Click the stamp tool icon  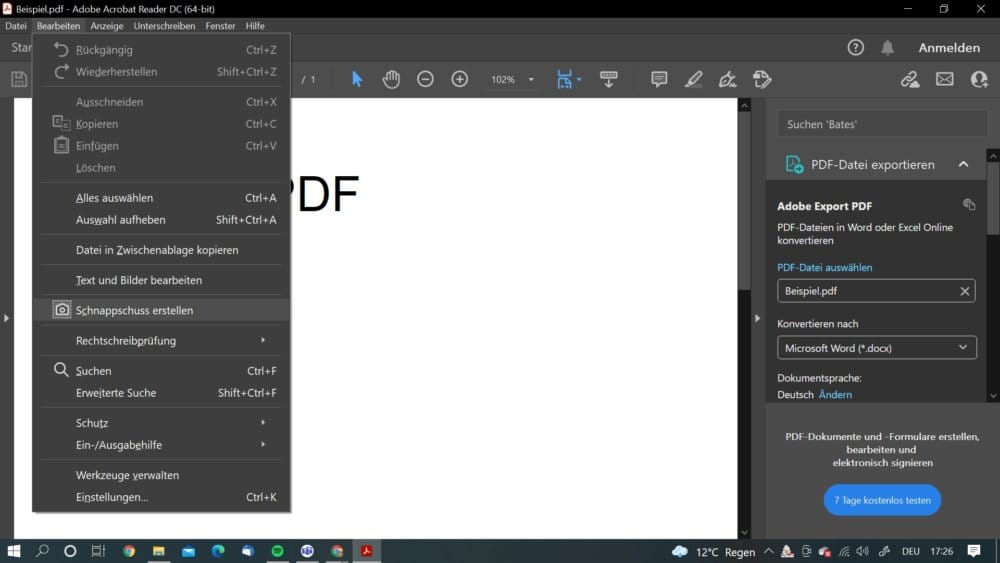pos(762,79)
